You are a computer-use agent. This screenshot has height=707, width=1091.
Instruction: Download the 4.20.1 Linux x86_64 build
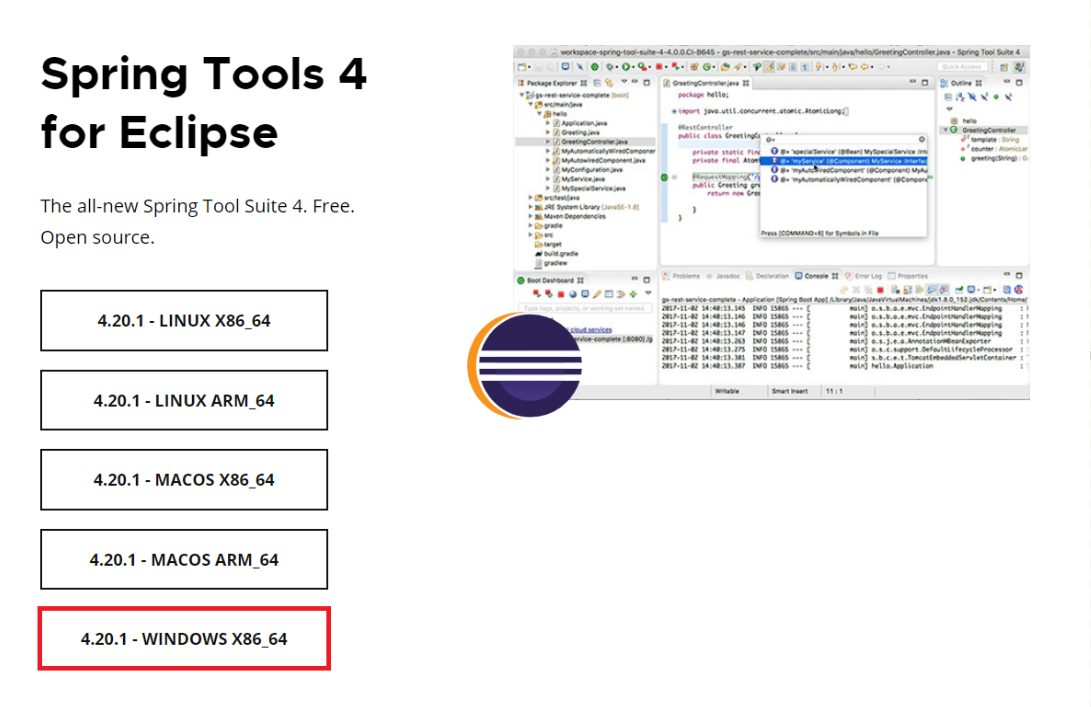(184, 321)
